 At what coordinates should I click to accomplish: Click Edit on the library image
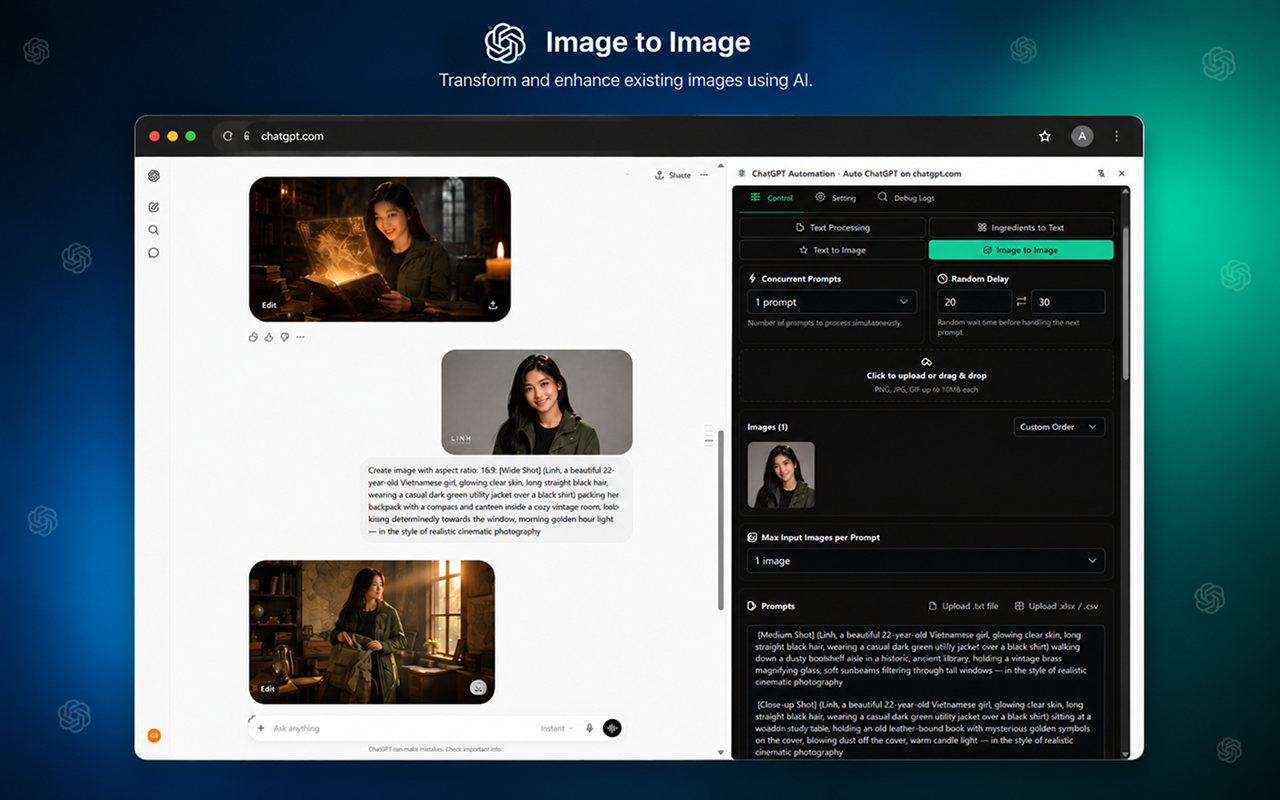[x=269, y=305]
